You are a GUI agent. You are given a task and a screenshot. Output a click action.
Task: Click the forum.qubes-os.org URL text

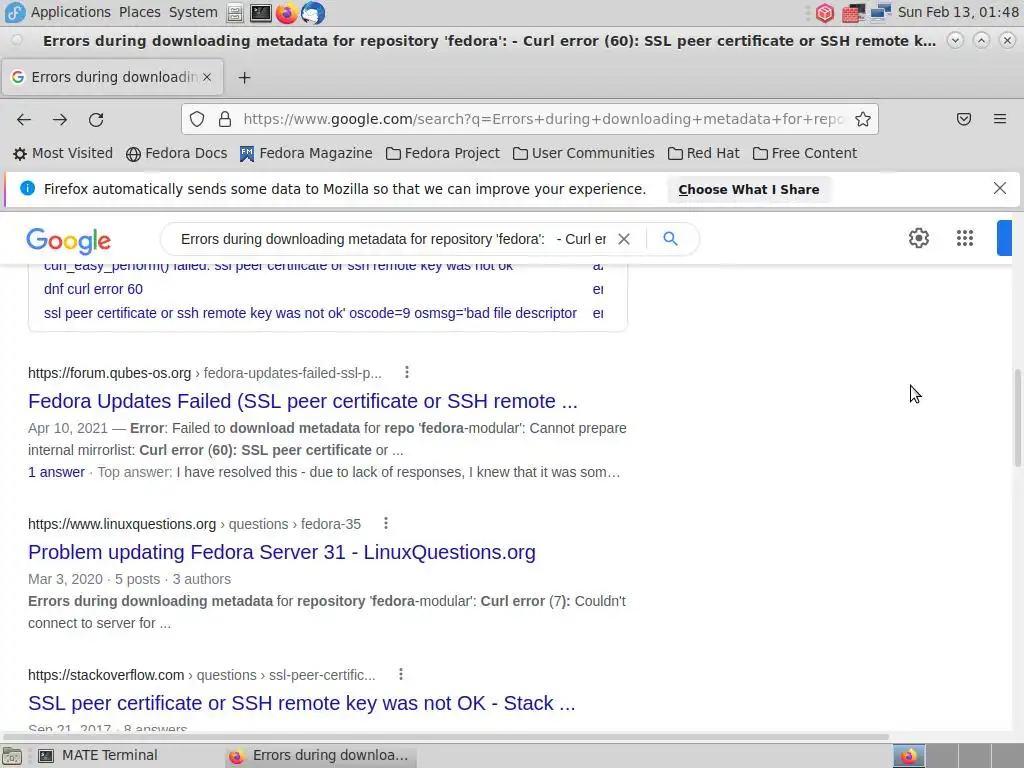(x=109, y=373)
